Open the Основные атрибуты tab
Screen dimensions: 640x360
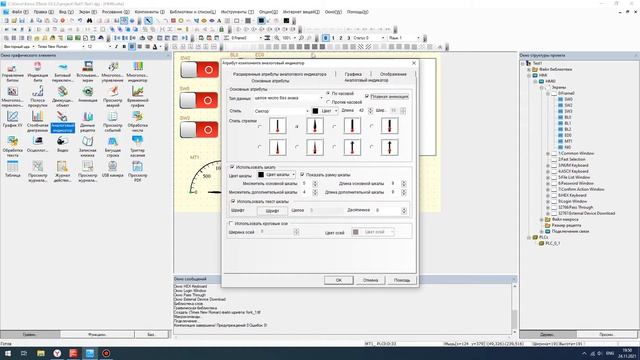click(270, 81)
